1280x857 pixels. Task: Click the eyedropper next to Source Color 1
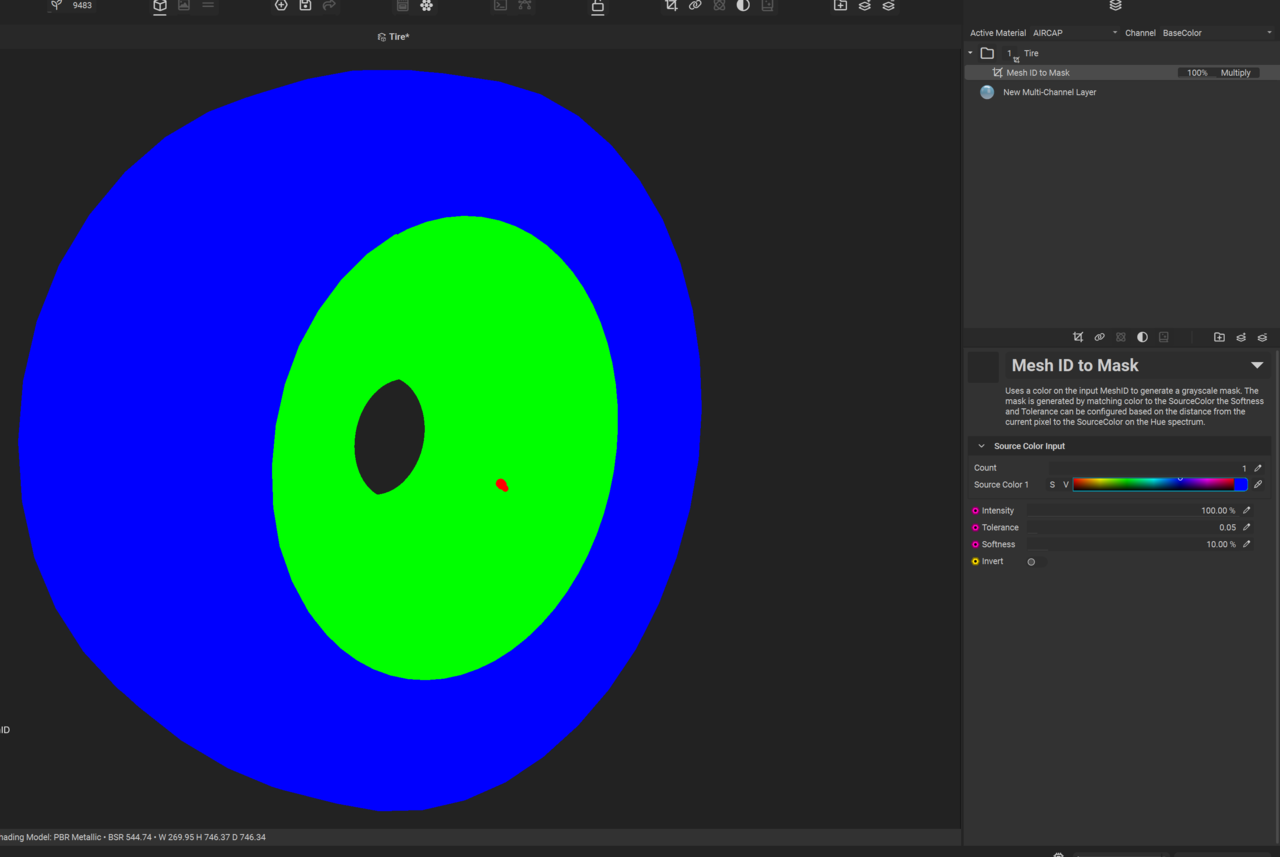1258,485
